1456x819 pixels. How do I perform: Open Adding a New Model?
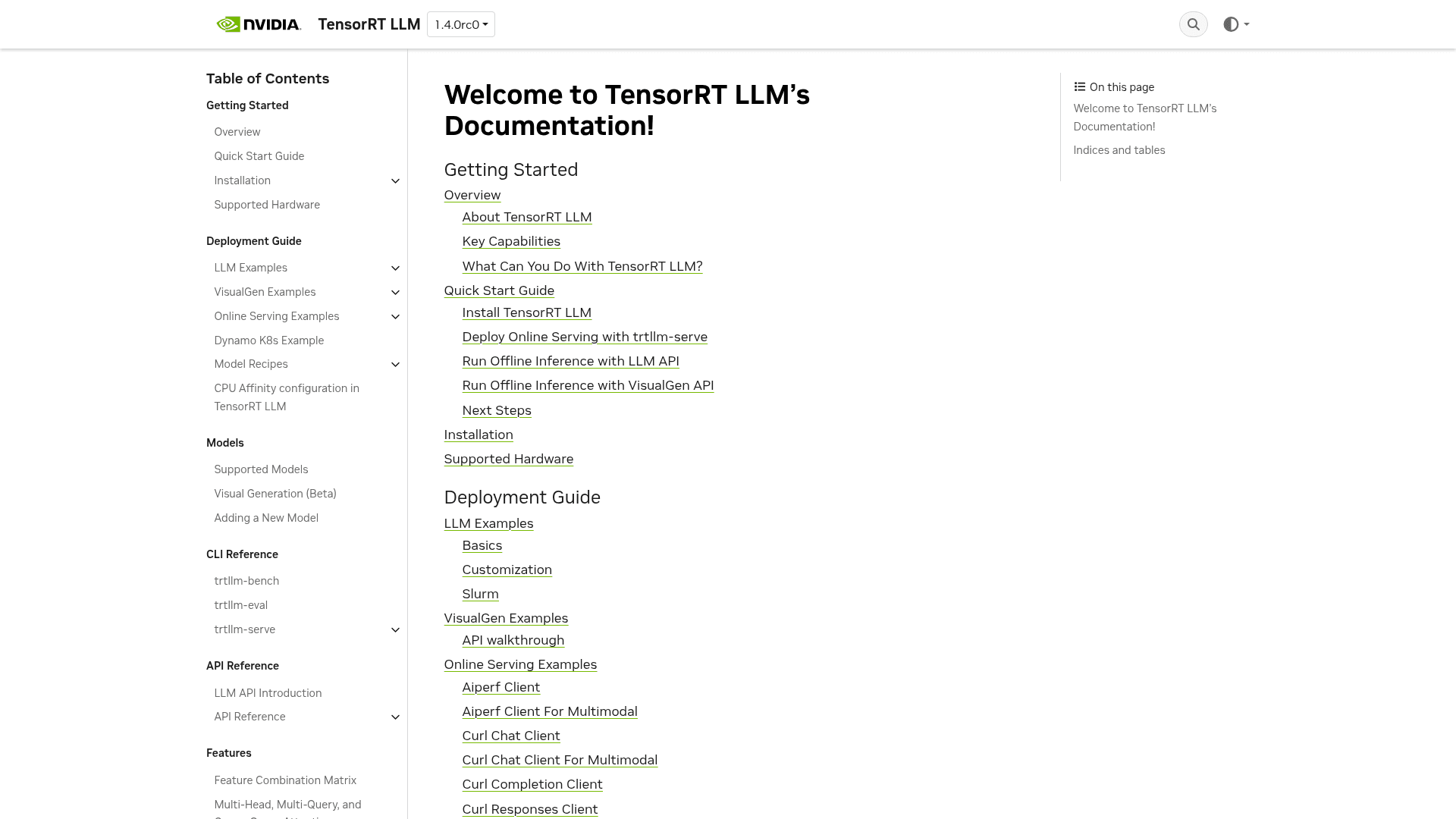(265, 518)
